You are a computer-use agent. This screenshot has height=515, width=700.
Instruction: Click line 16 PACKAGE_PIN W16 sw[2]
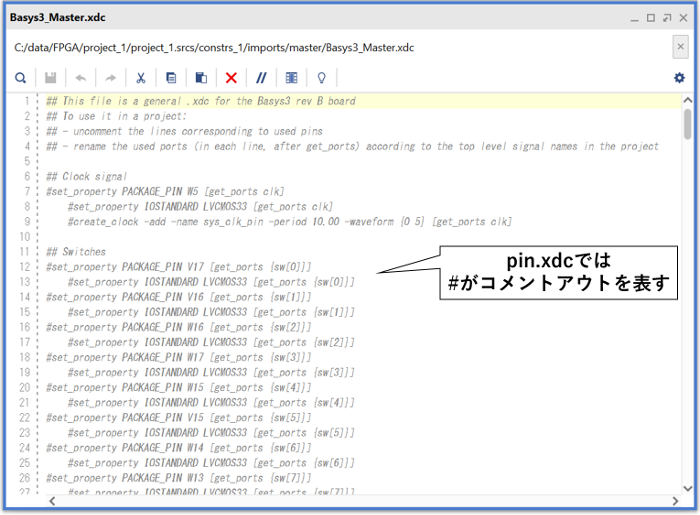pyautogui.click(x=179, y=327)
